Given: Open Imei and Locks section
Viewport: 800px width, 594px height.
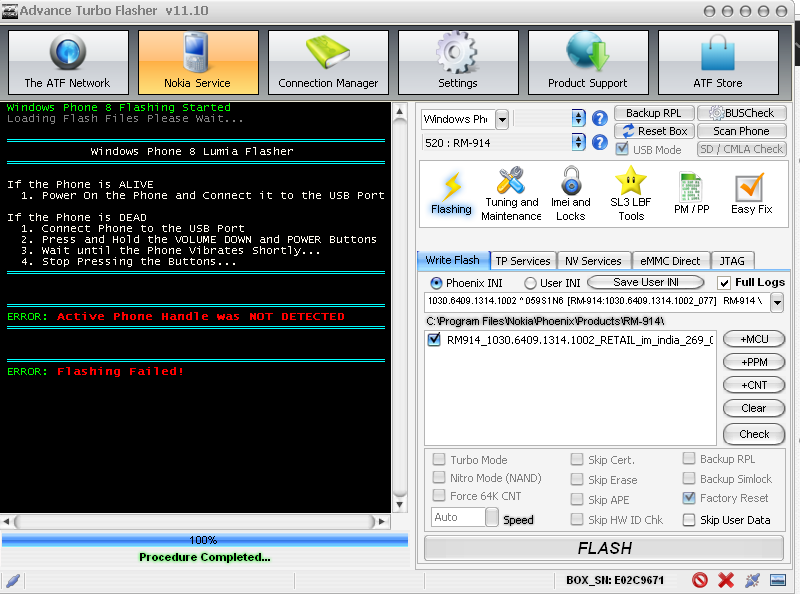Looking at the screenshot, I should tap(571, 194).
